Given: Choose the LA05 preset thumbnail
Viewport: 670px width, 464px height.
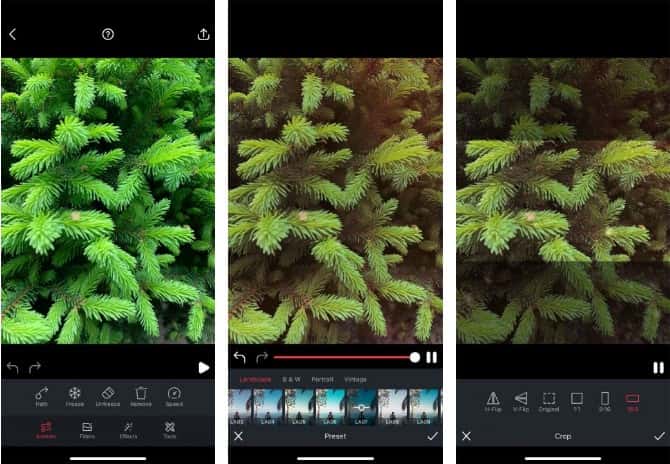Looking at the screenshot, I should (300, 407).
